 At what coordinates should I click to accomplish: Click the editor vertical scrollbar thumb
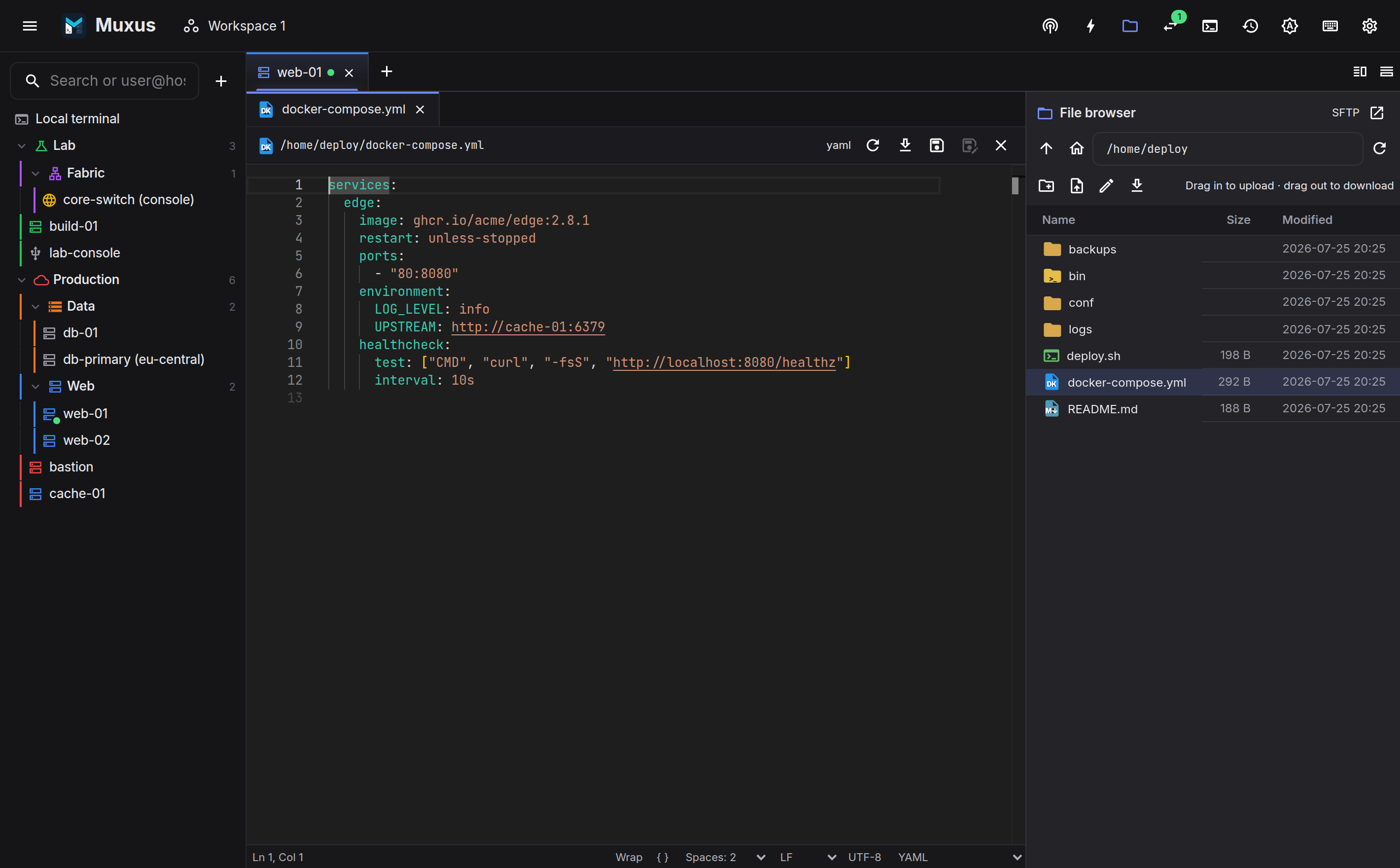1015,185
